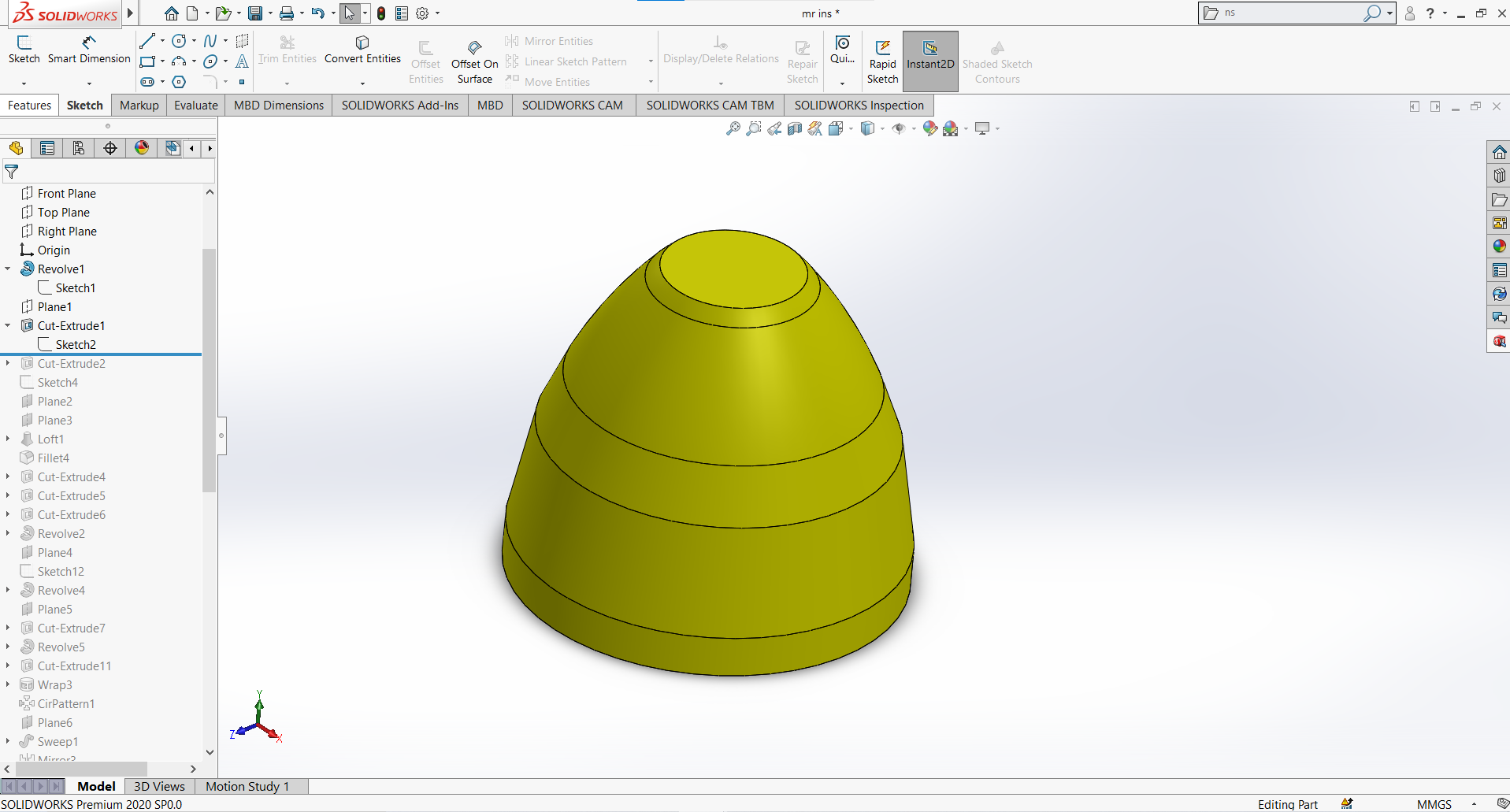
Task: Open the ConfigurationManager panel tab
Action: click(x=79, y=148)
